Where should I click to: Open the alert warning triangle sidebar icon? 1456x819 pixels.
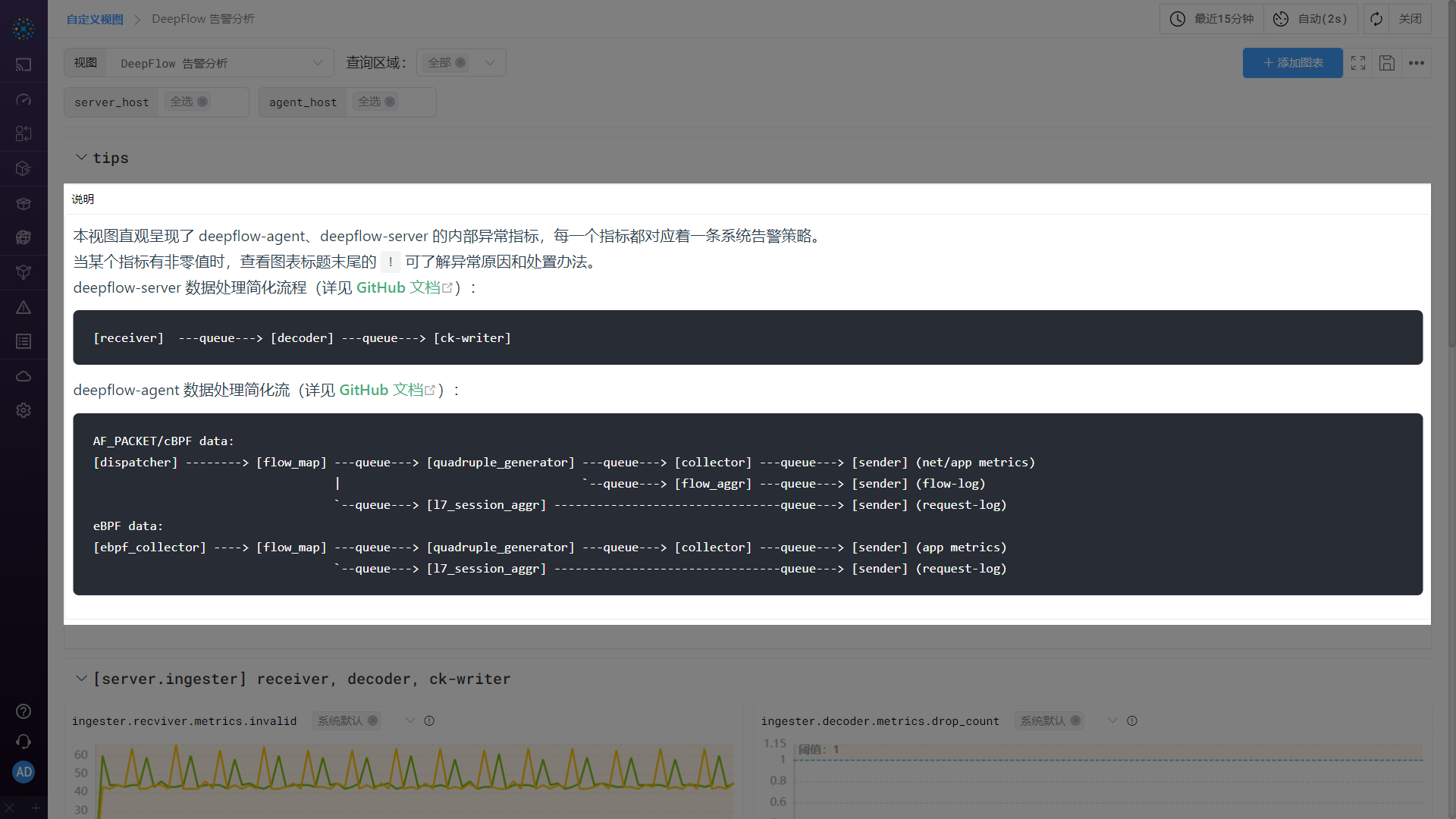click(24, 307)
